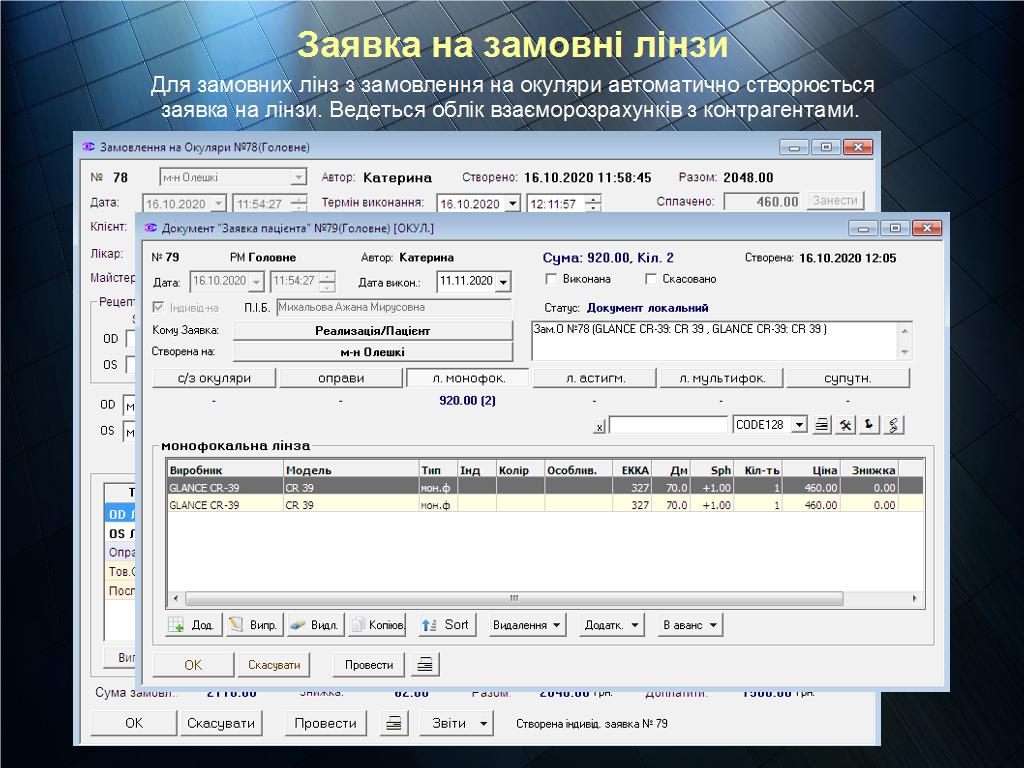Click the Випр. edit row button
1024x768 pixels.
(253, 625)
